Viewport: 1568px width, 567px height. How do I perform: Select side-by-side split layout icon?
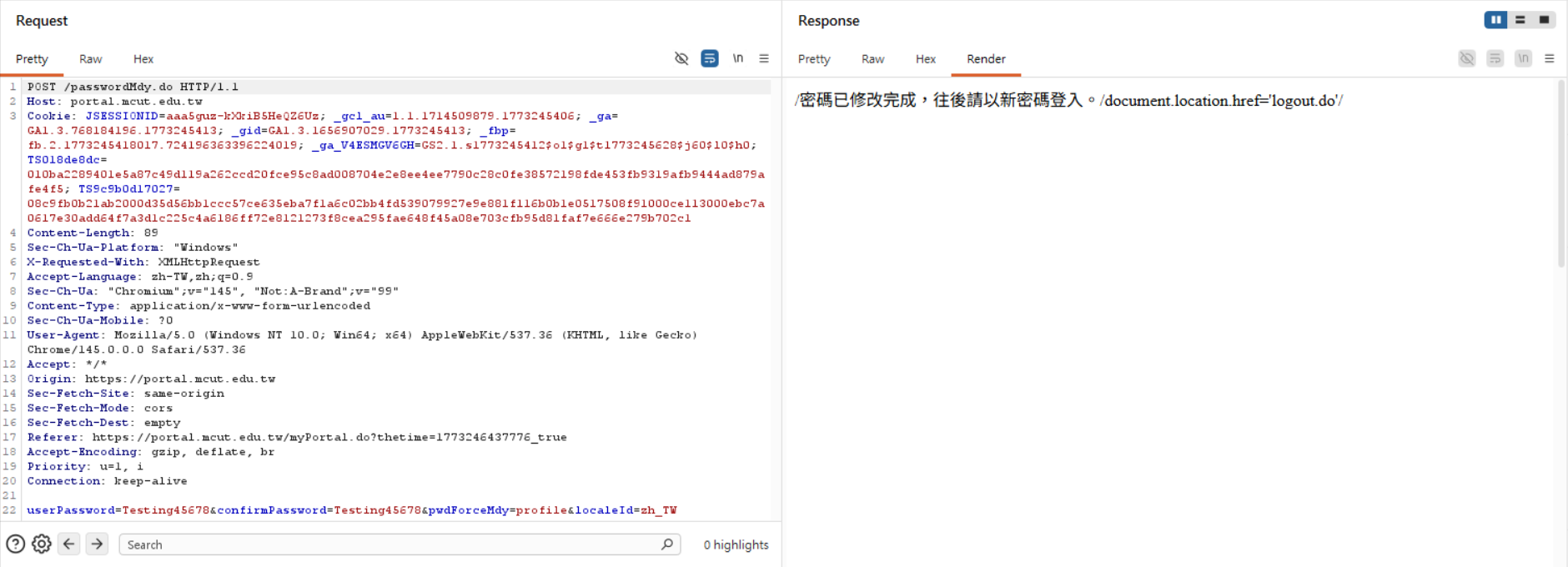pyautogui.click(x=1496, y=19)
